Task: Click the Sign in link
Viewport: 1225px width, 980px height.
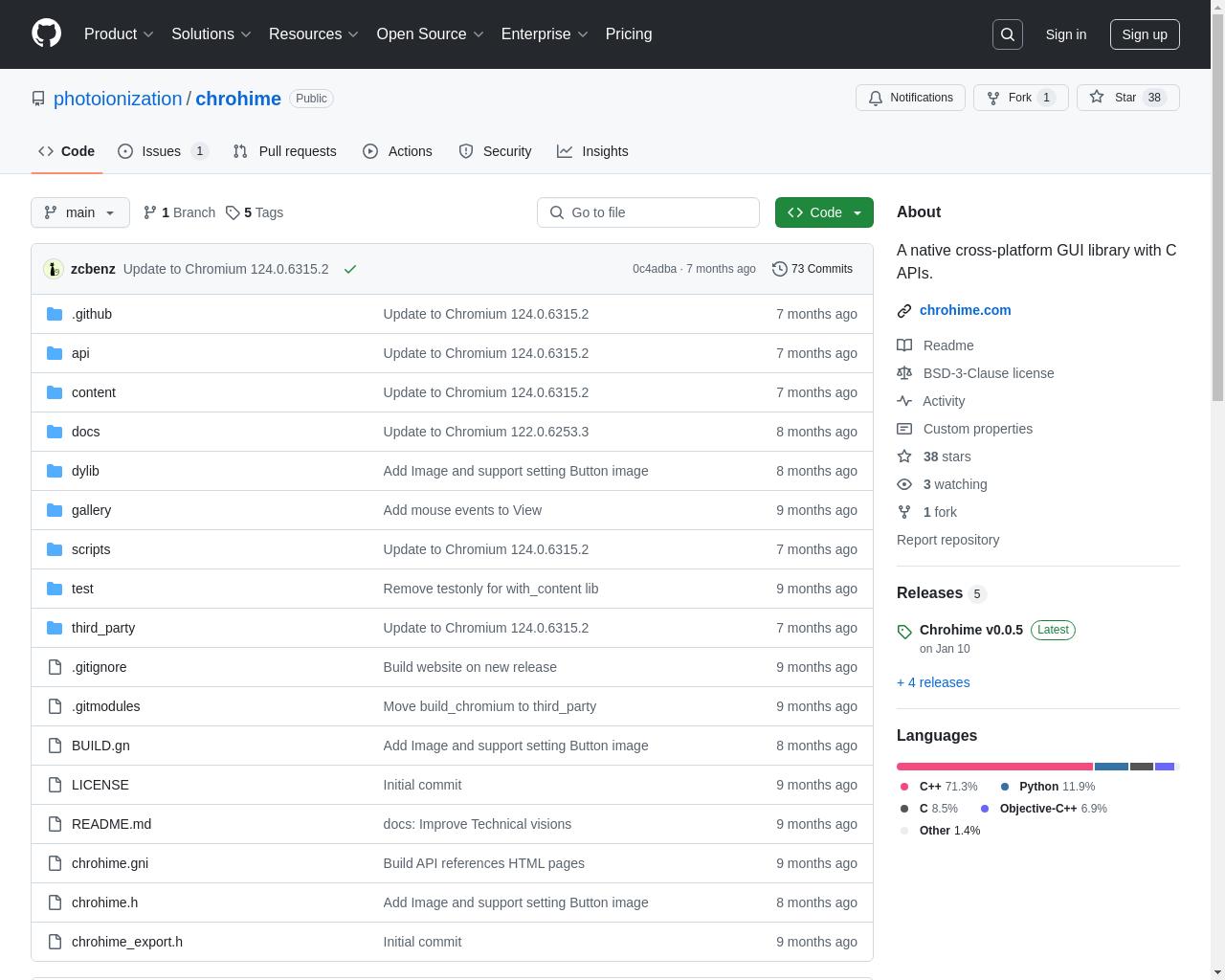Action: [x=1065, y=34]
